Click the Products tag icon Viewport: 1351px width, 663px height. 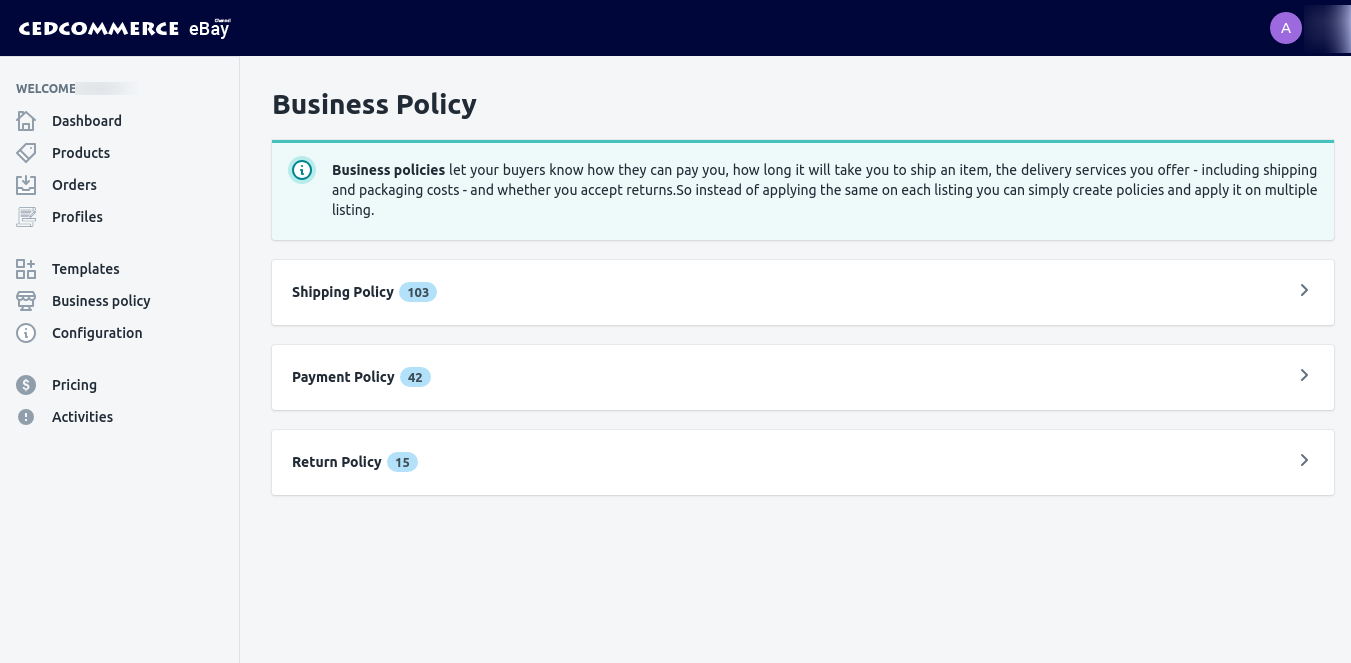tap(26, 153)
